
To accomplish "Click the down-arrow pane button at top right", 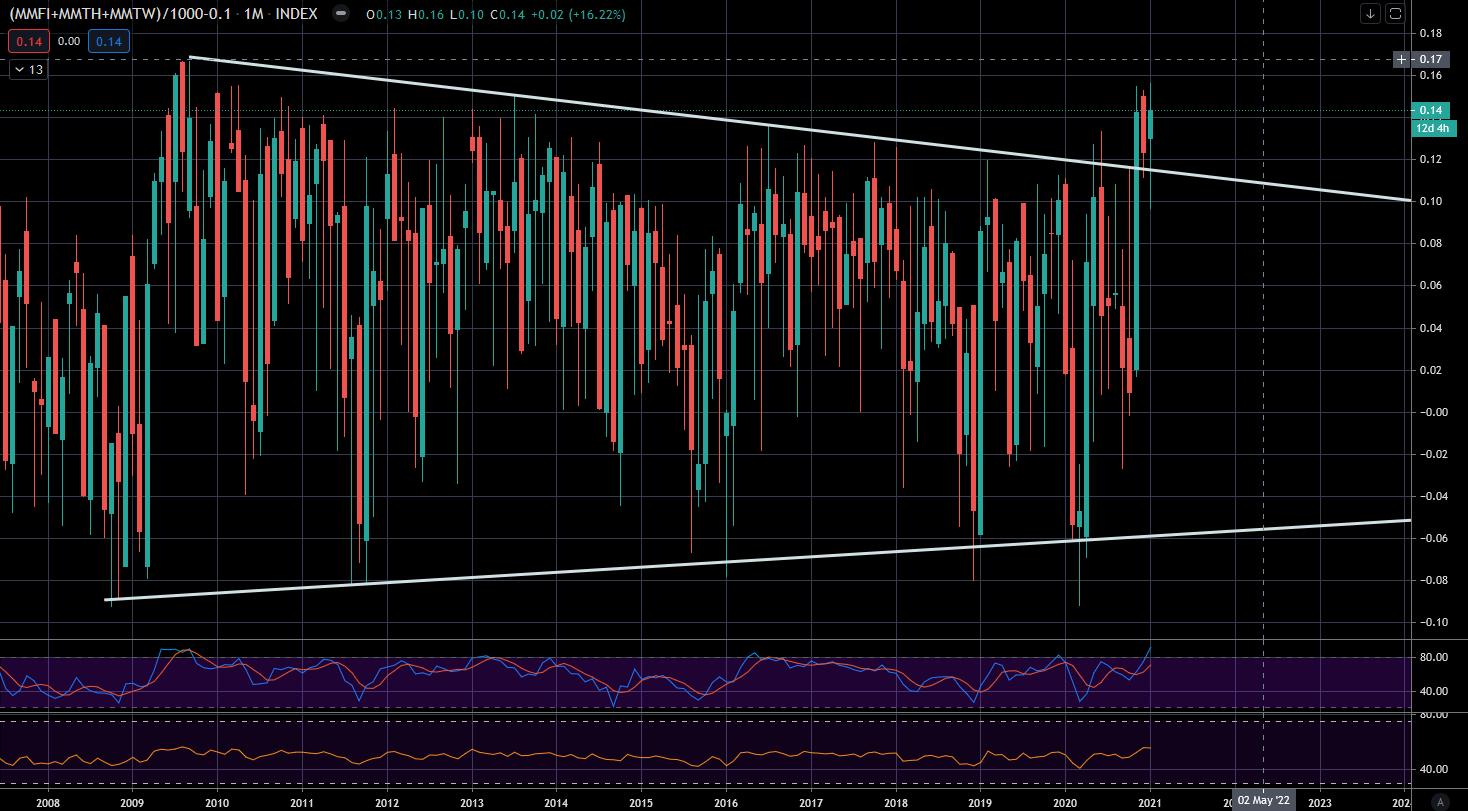I will (1369, 13).
